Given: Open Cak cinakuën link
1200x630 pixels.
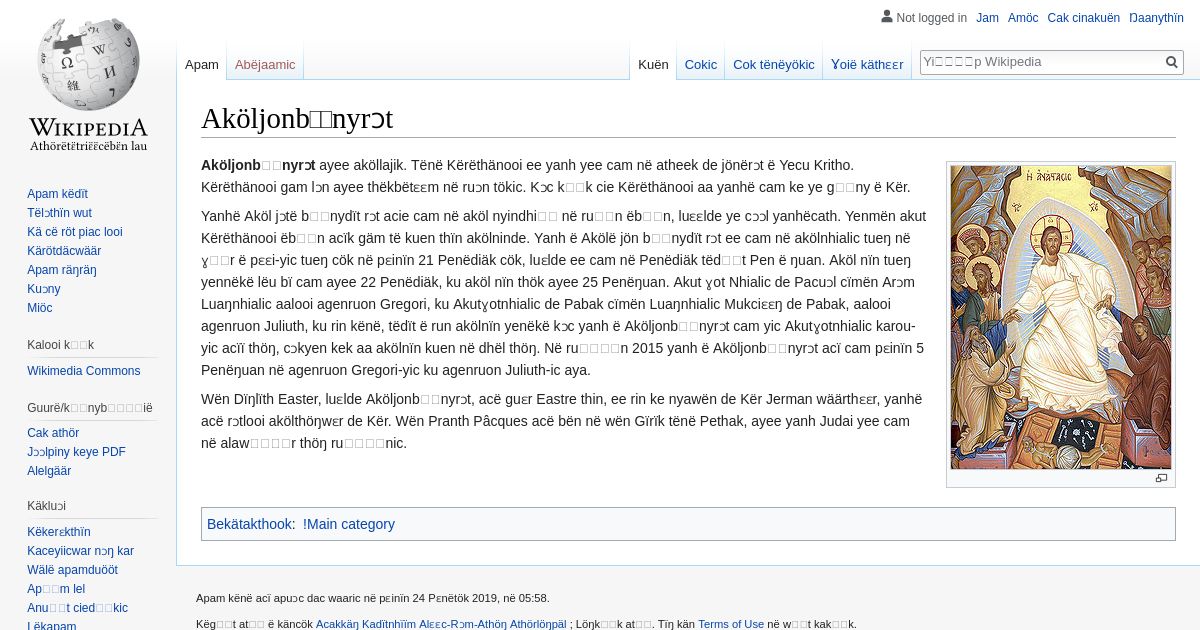Looking at the screenshot, I should coord(1084,18).
